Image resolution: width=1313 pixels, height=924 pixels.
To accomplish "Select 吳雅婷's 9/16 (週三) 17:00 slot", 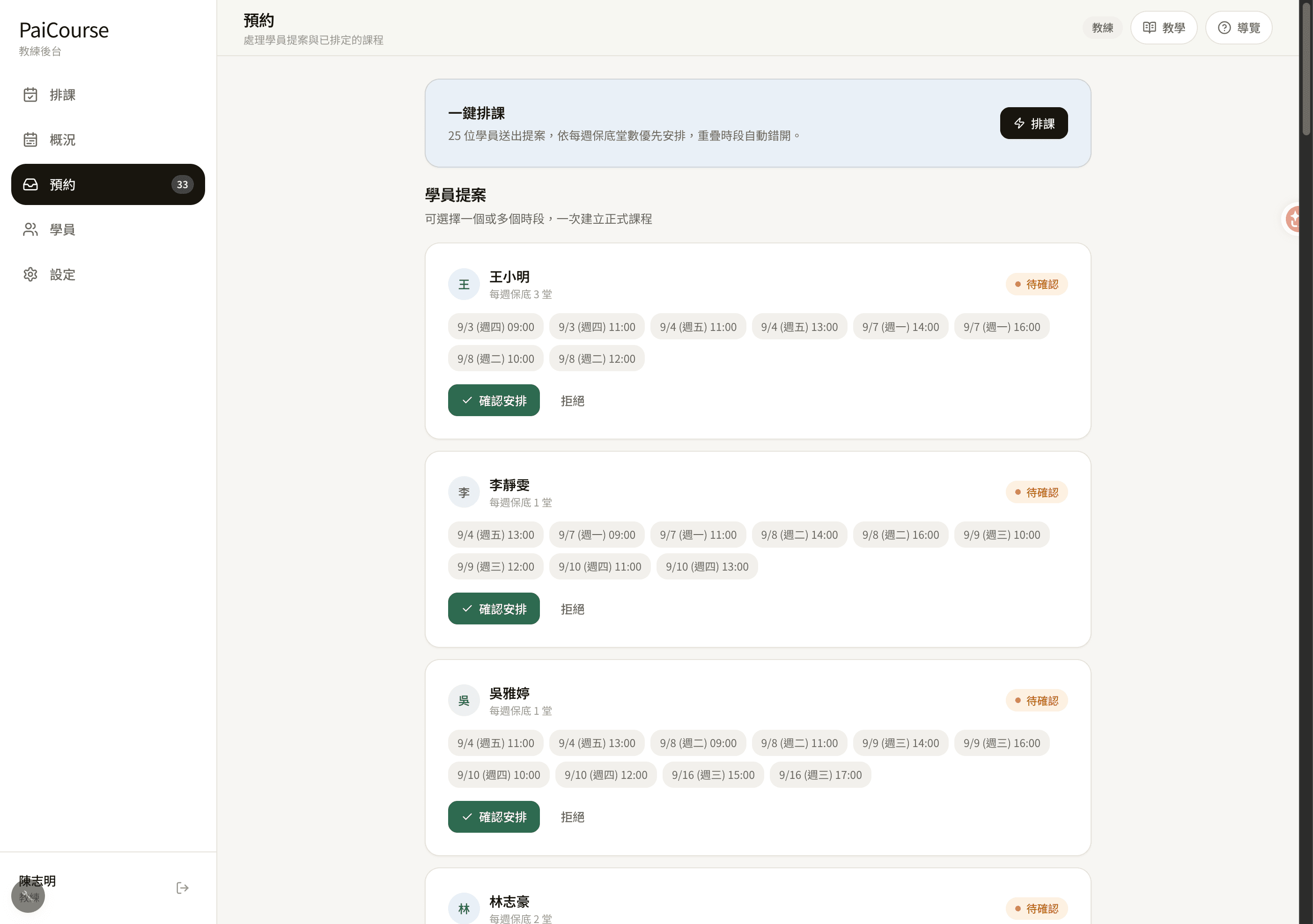I will click(820, 775).
